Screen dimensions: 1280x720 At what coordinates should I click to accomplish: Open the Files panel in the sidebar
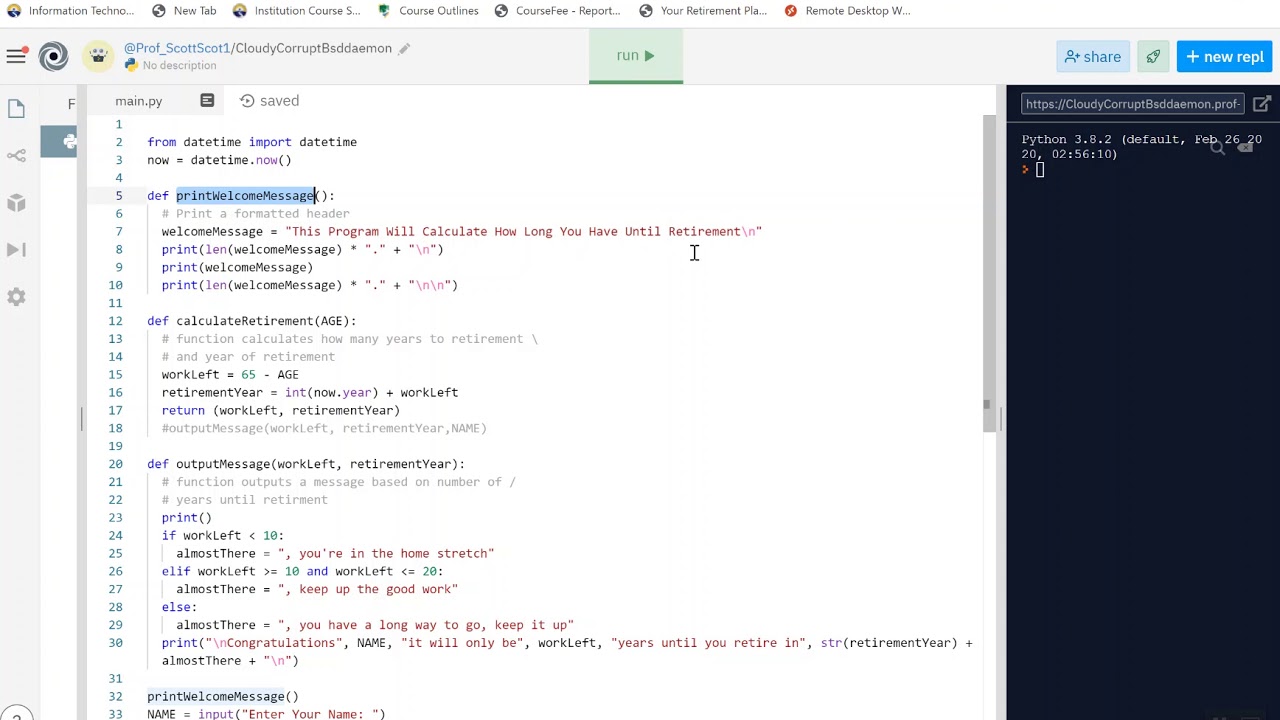16,108
